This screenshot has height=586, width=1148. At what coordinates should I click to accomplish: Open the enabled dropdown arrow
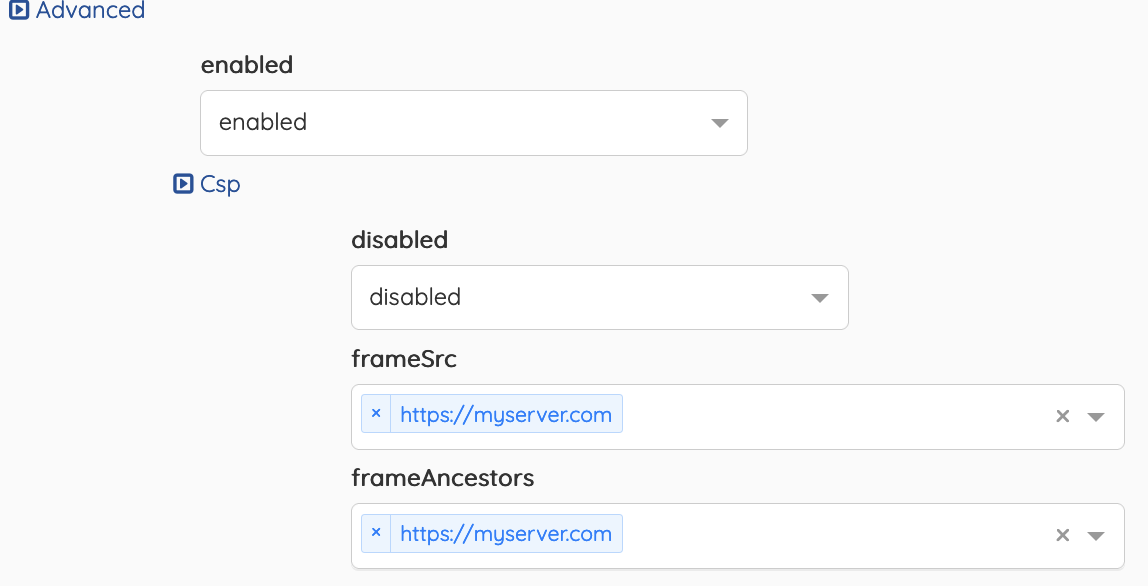[x=720, y=123]
